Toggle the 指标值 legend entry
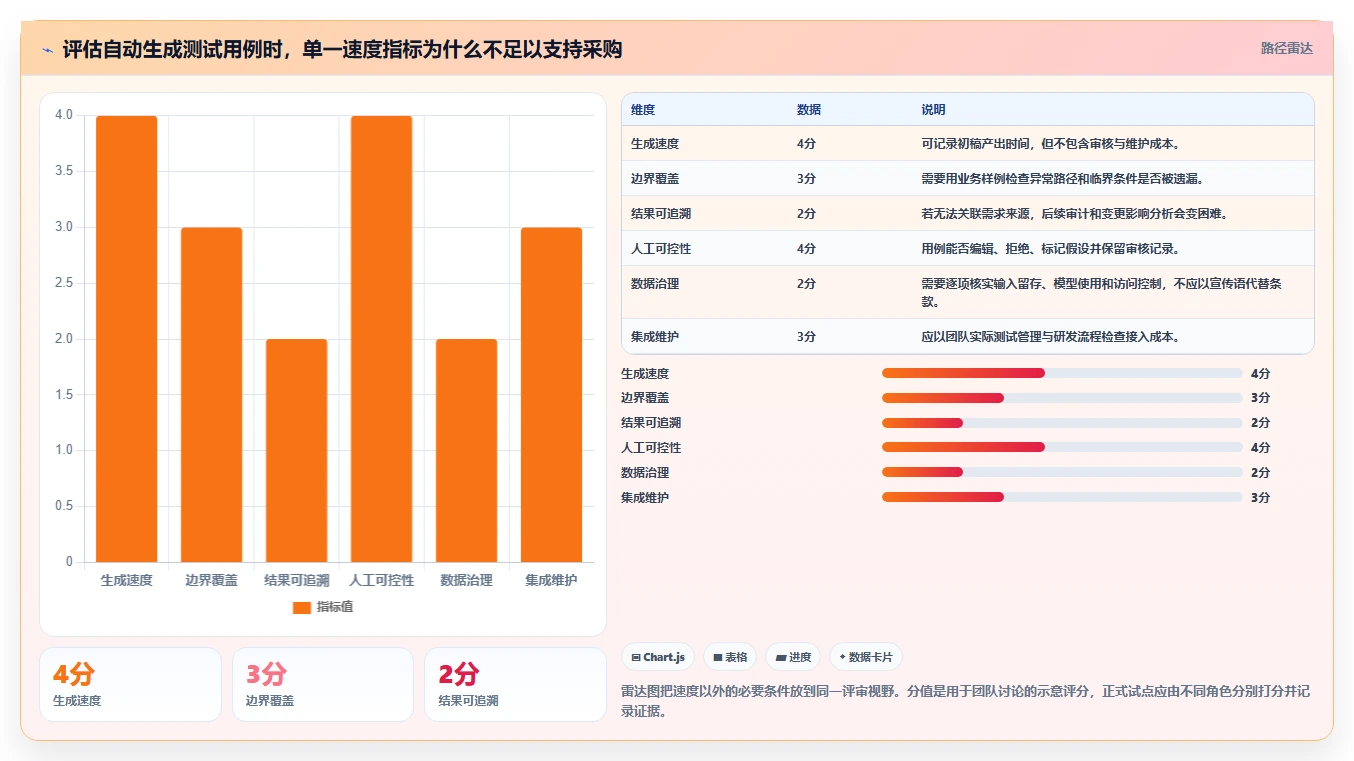The image size is (1354, 761). 323,607
